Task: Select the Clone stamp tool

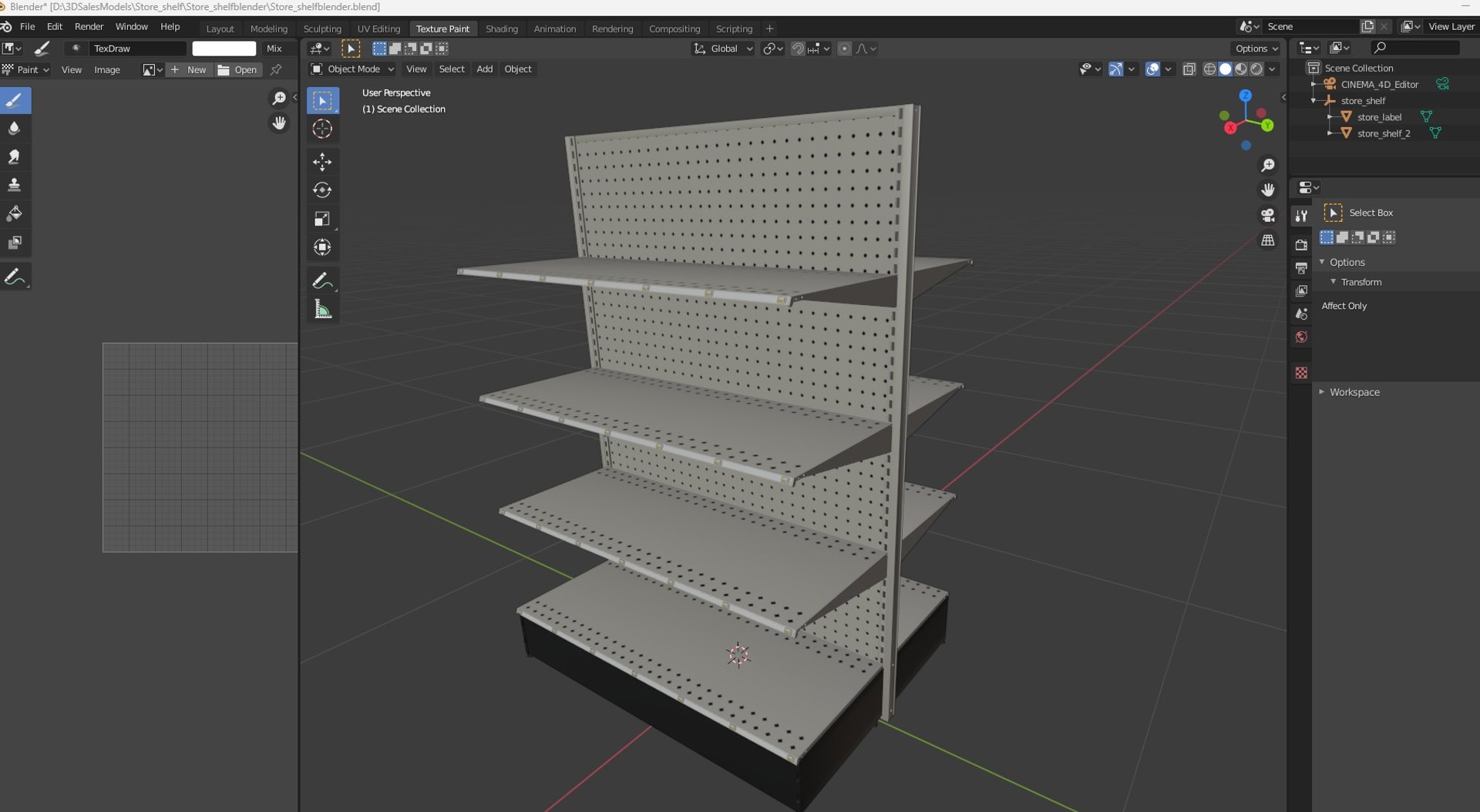Action: 15,186
